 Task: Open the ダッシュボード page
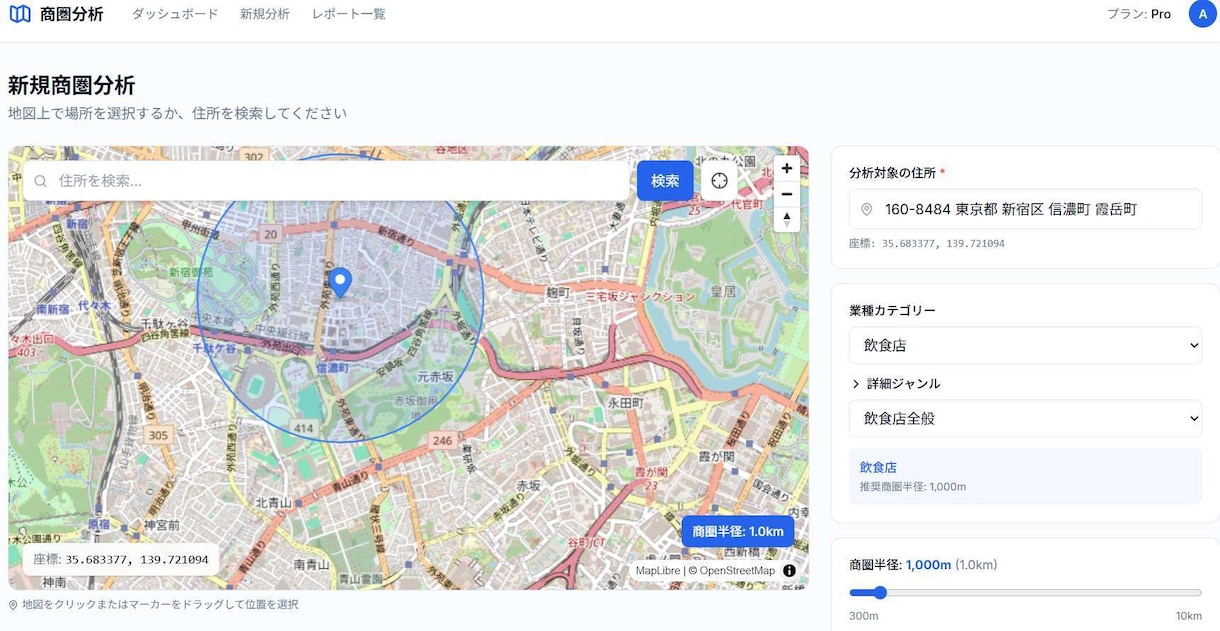pos(175,14)
